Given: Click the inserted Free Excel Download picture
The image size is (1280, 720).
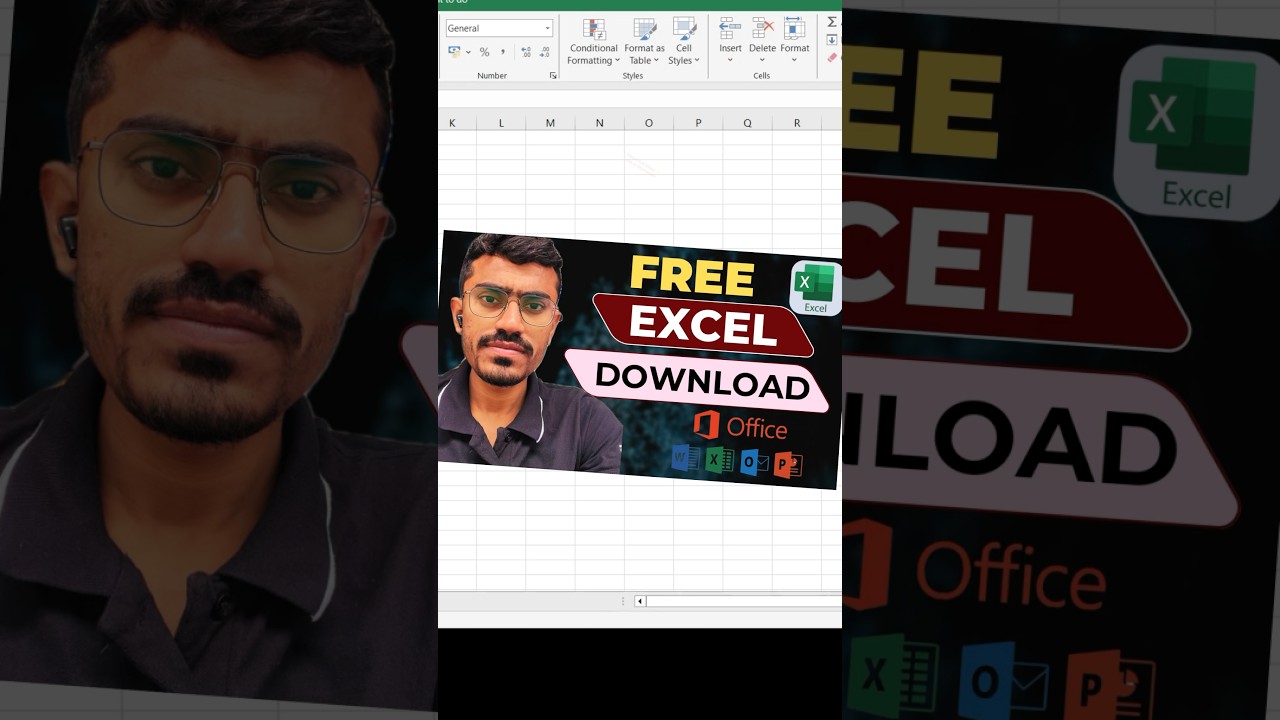Looking at the screenshot, I should pyautogui.click(x=640, y=360).
